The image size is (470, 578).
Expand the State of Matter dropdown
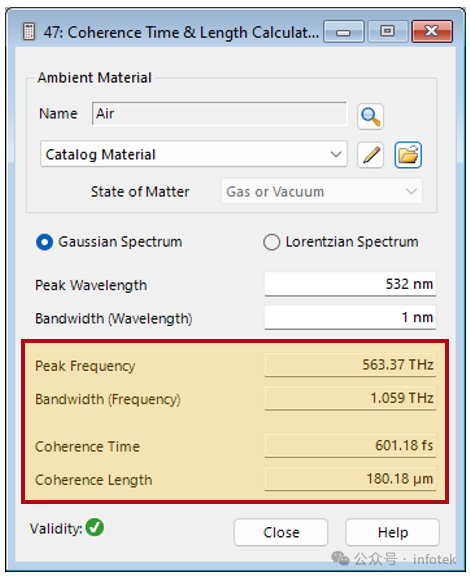321,192
